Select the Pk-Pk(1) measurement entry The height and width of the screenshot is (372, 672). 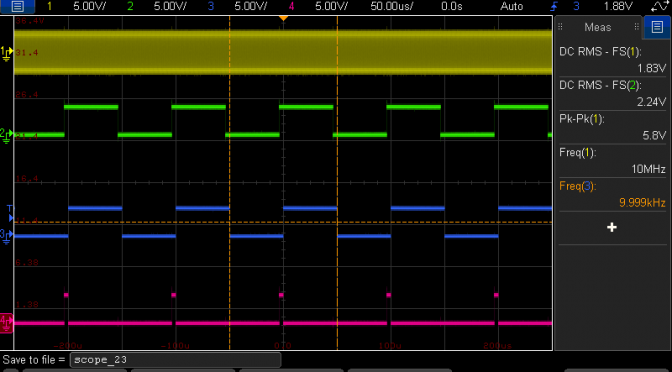pos(612,127)
